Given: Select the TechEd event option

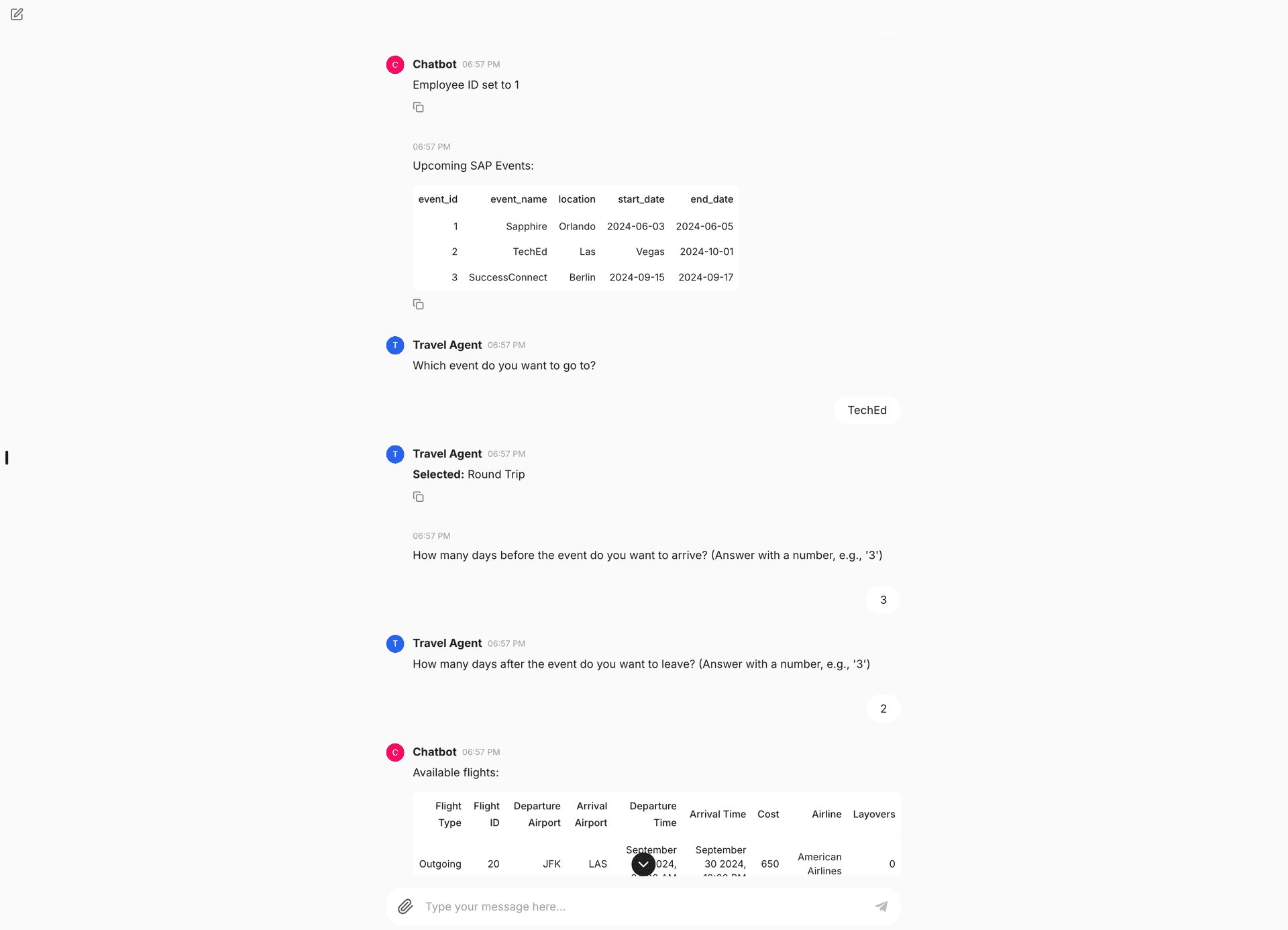Looking at the screenshot, I should pos(867,410).
